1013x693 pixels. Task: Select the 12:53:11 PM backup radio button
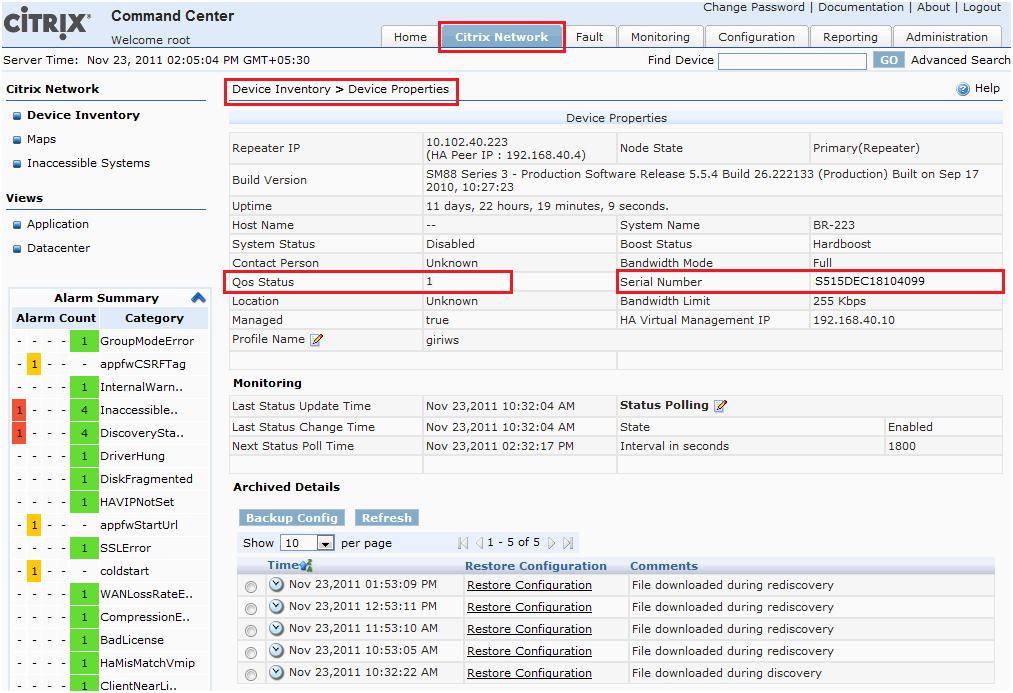pyautogui.click(x=251, y=608)
